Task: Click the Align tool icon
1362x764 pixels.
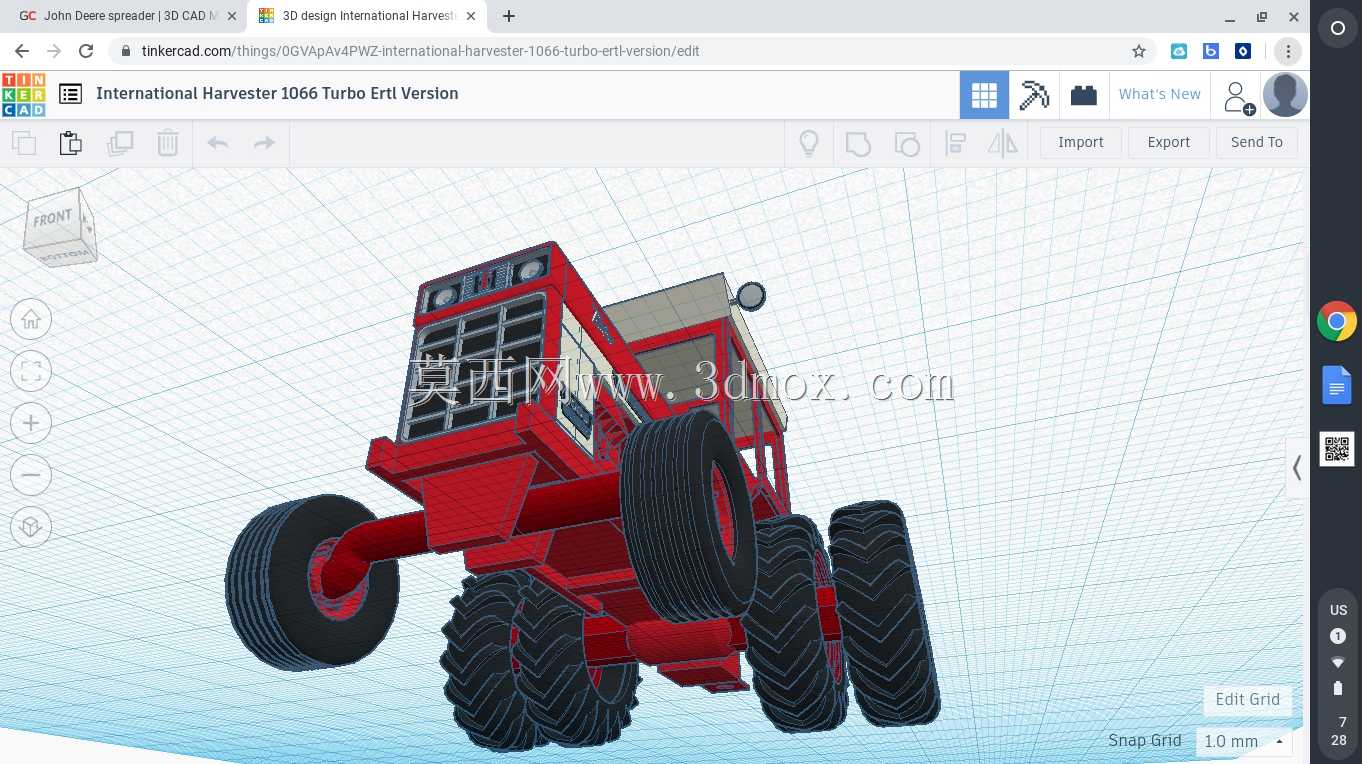Action: tap(955, 143)
